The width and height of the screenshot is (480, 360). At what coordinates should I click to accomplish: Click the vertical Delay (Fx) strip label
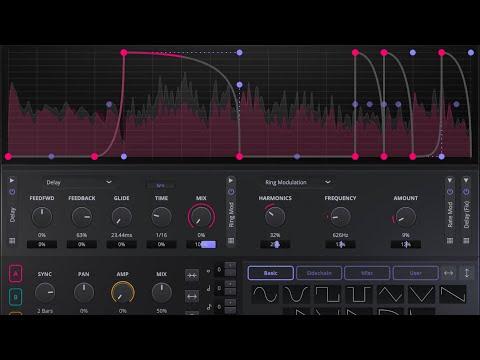point(466,214)
